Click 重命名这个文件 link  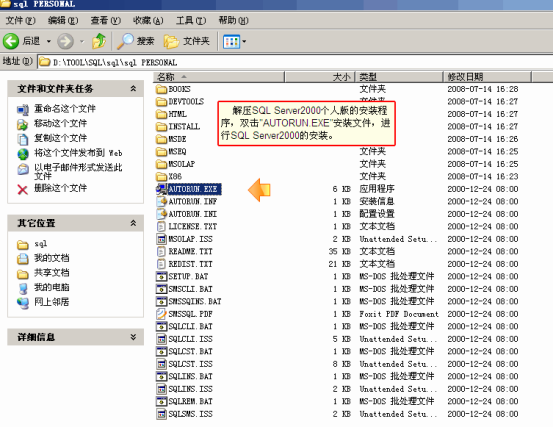pos(65,109)
